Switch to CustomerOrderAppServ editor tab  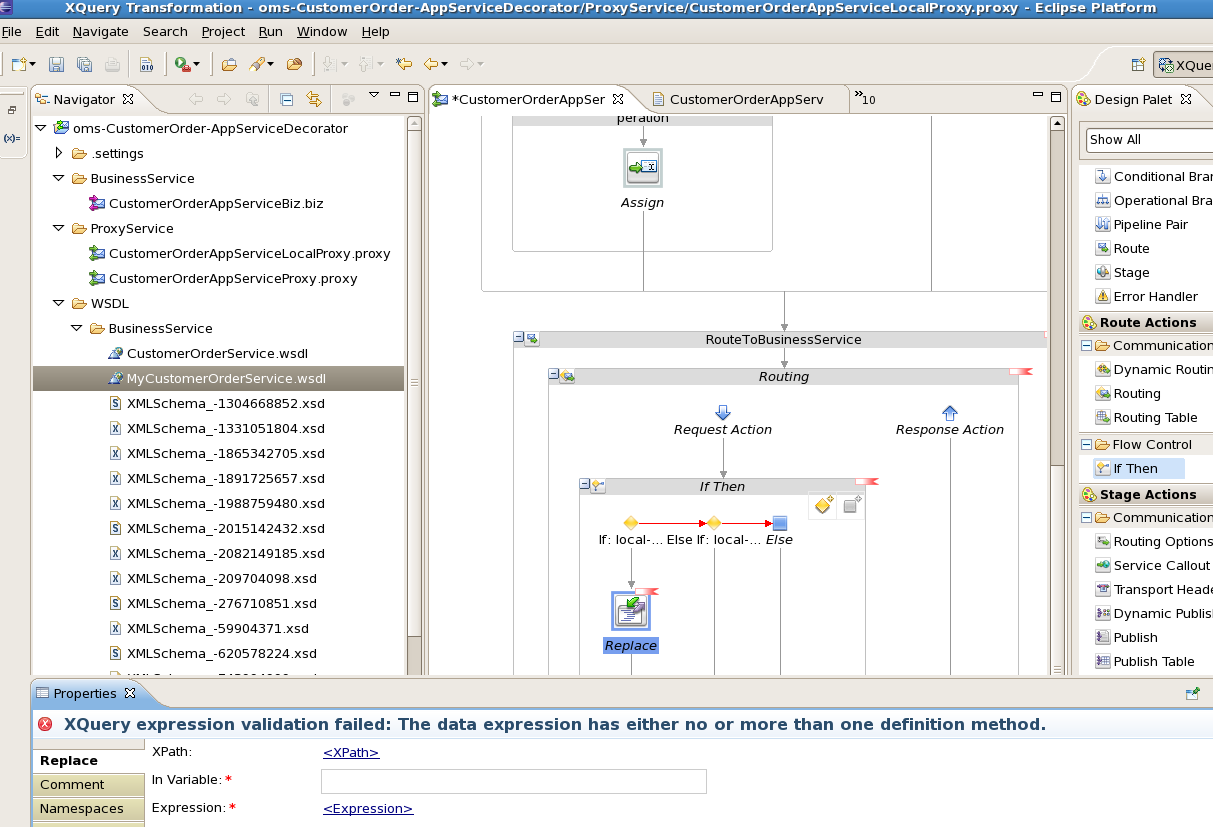pos(745,99)
